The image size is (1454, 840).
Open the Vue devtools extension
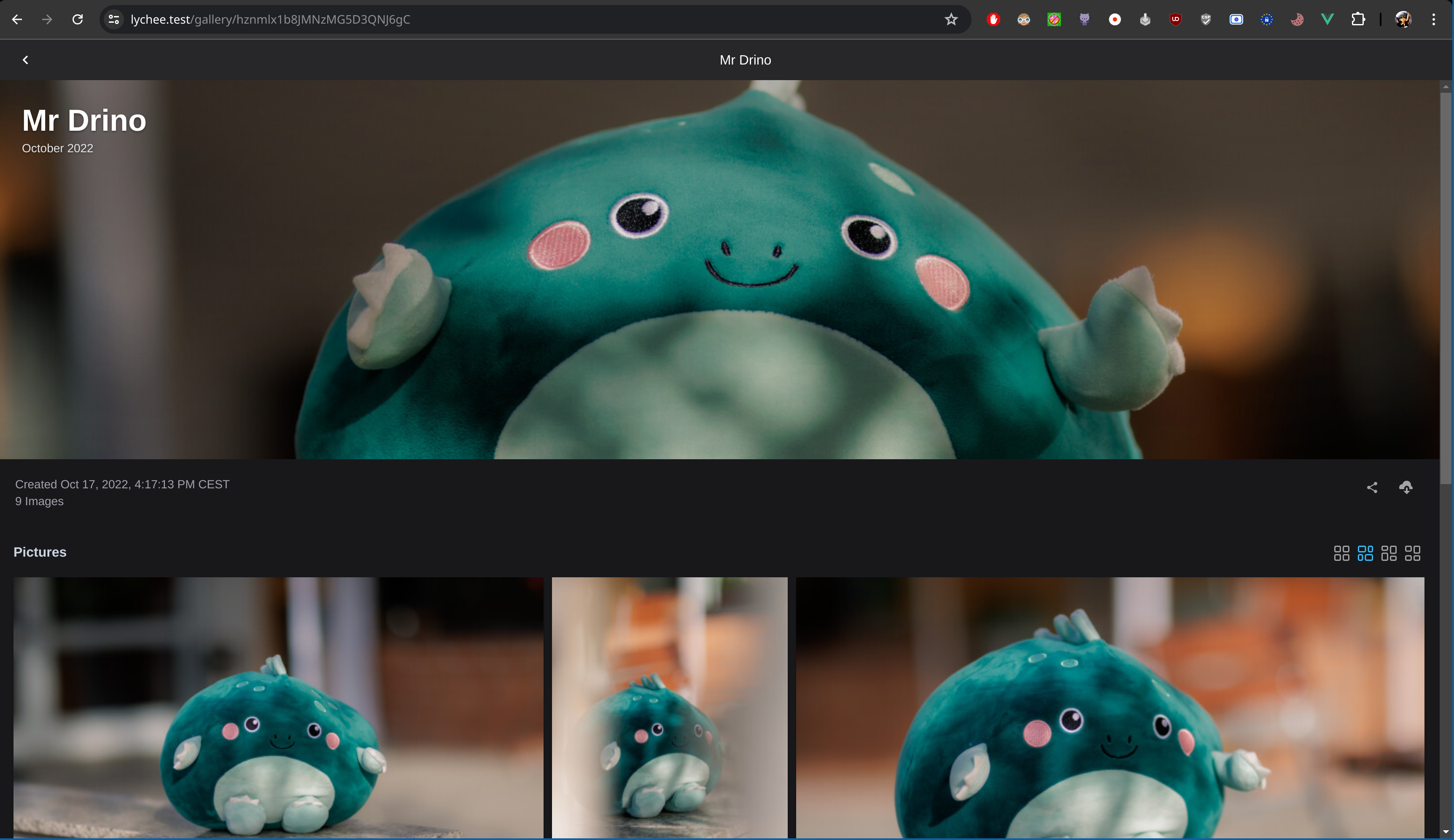pyautogui.click(x=1327, y=20)
